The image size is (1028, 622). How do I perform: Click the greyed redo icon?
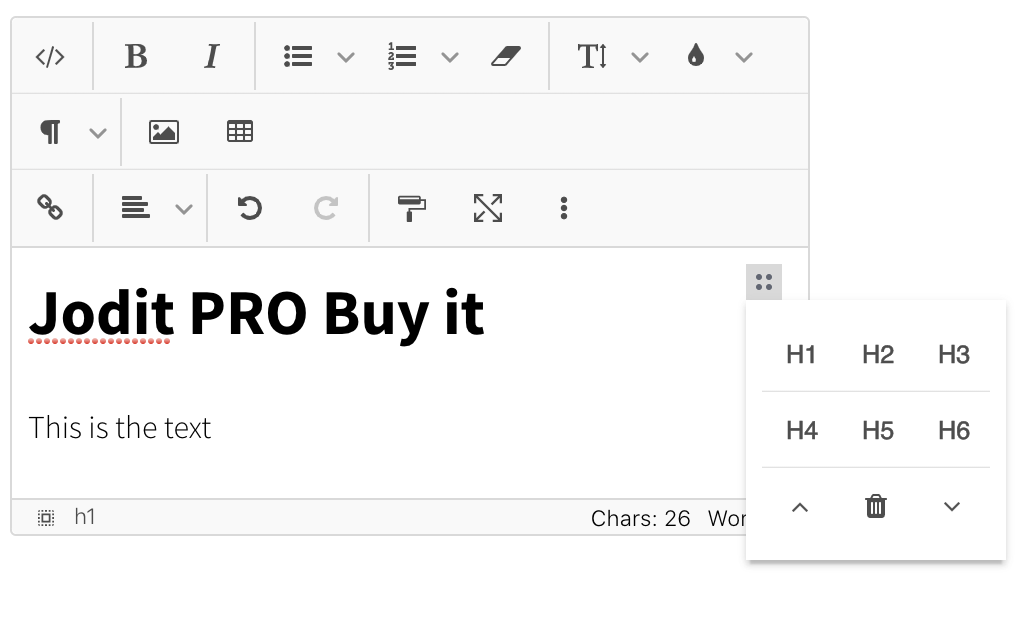326,208
